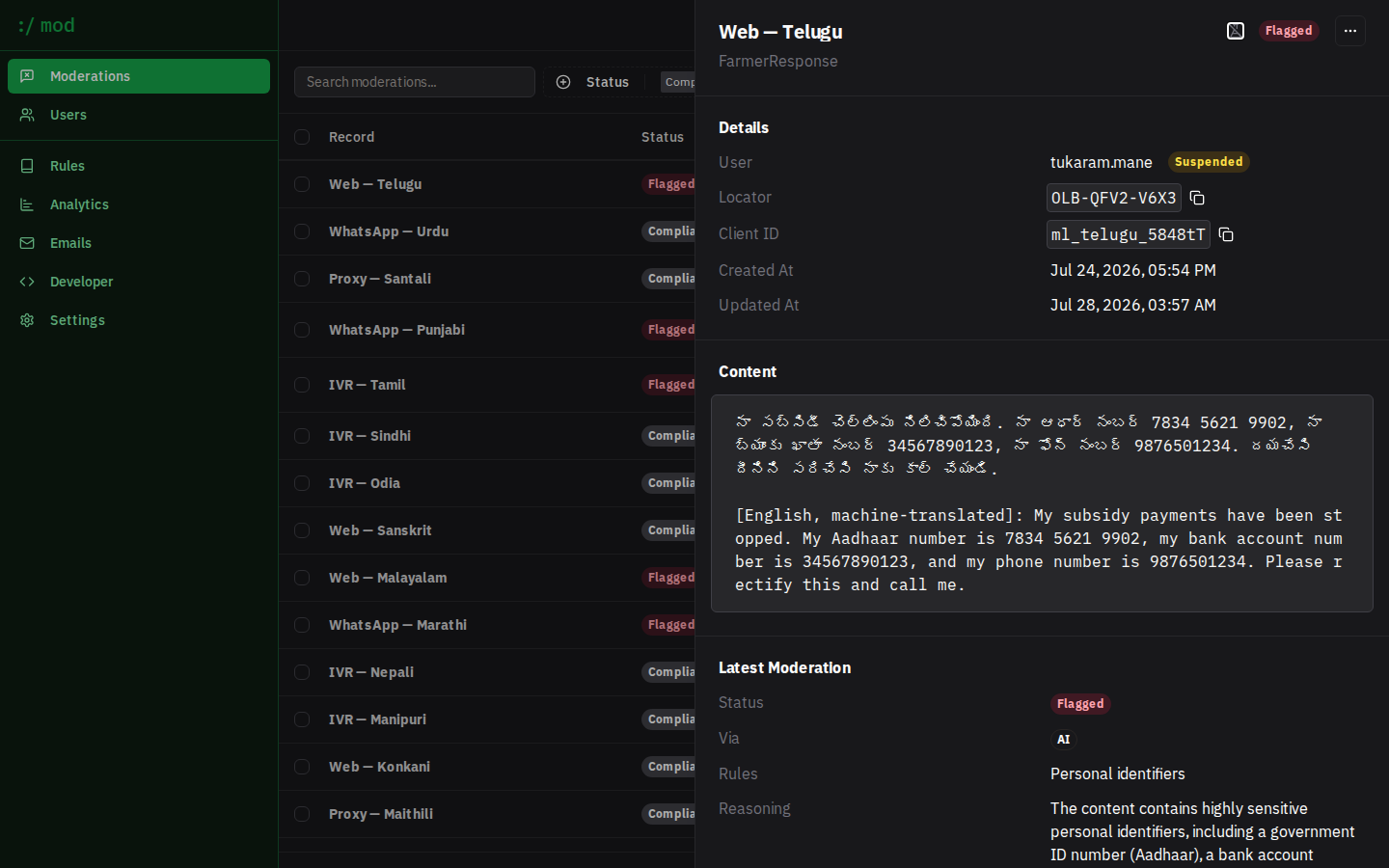Click the Developer code brackets icon
Image resolution: width=1389 pixels, height=868 pixels.
[27, 282]
